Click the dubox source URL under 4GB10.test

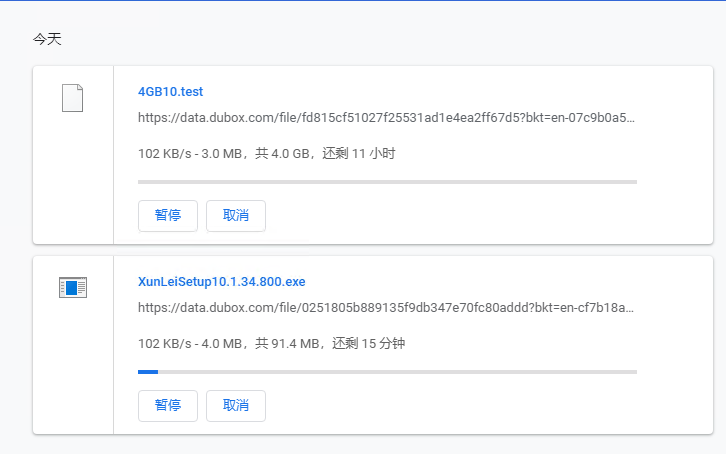point(386,118)
